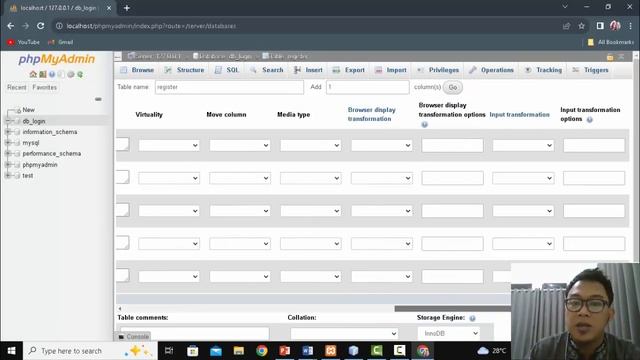Open the Insert tab
Viewport: 640px width, 360px height.
click(309, 70)
